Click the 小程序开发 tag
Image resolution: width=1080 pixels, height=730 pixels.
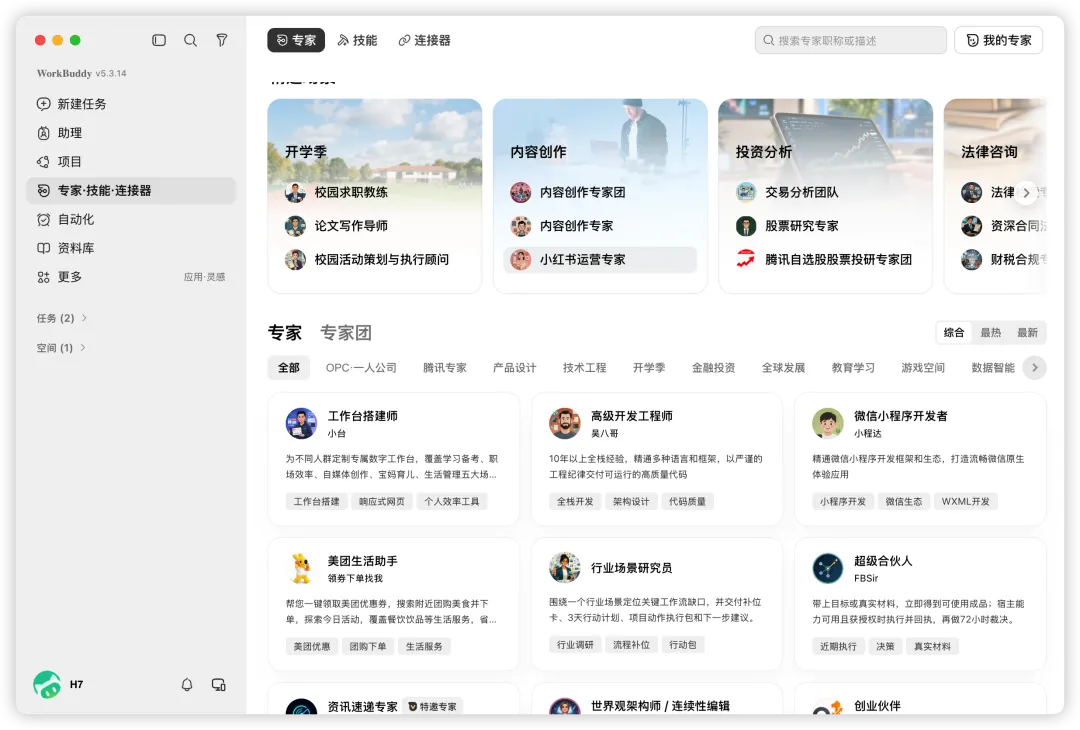click(842, 501)
